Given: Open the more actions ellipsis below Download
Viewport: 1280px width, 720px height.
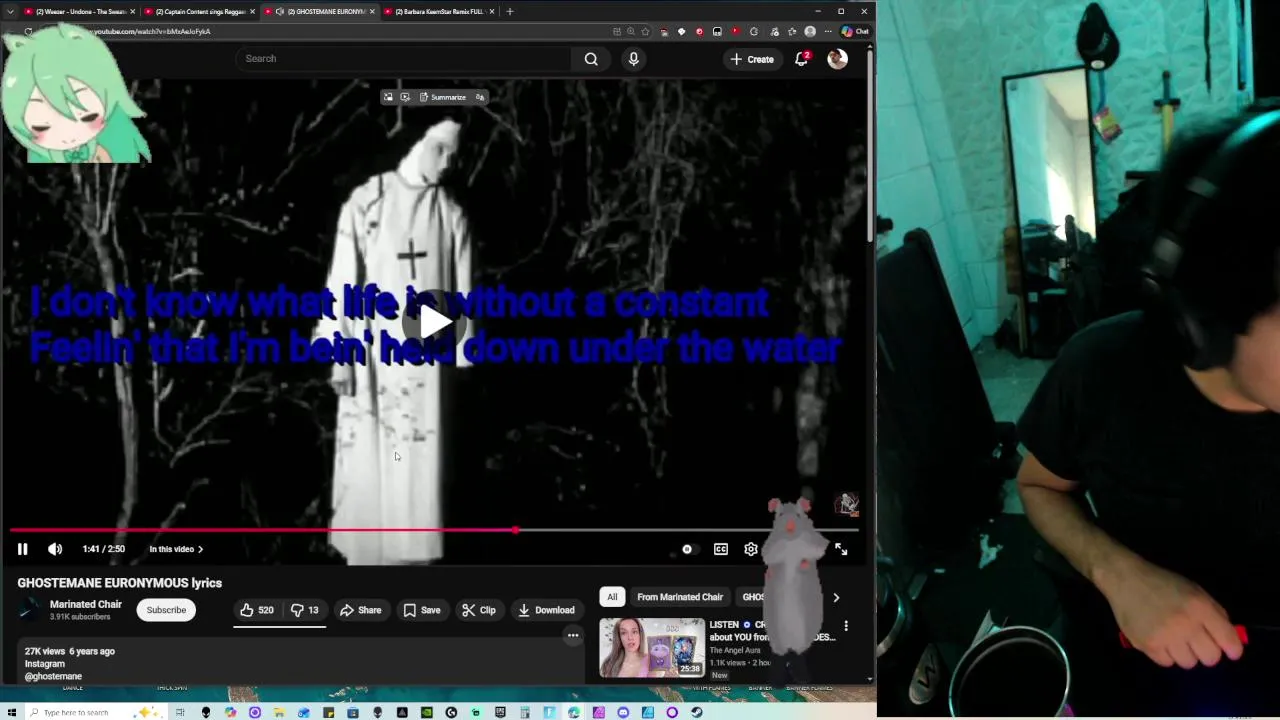Looking at the screenshot, I should [573, 635].
